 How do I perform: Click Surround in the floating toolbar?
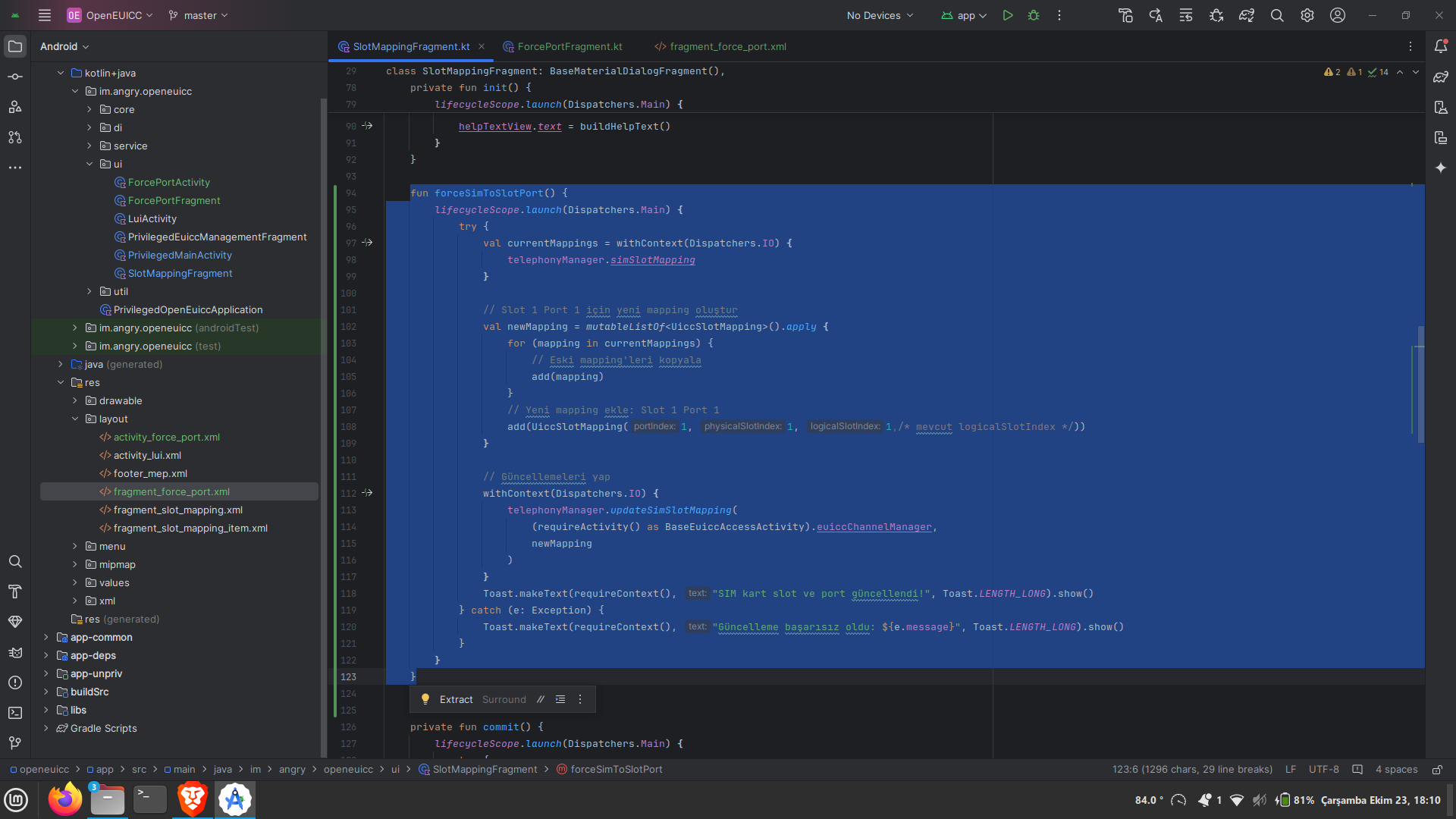[x=504, y=699]
